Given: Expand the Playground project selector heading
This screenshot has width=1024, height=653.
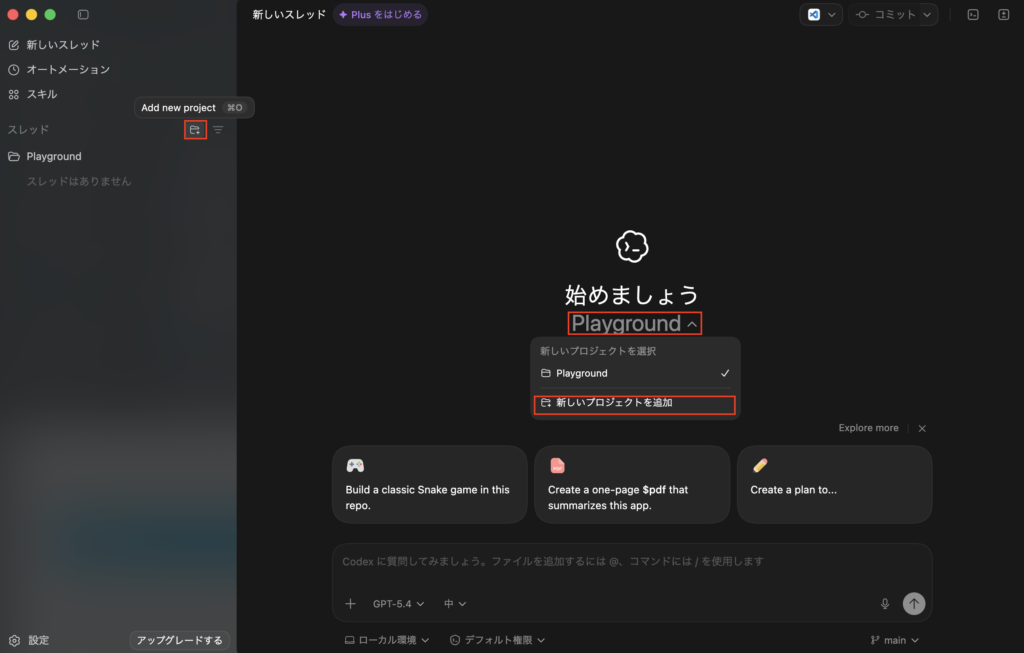Looking at the screenshot, I should click(634, 323).
